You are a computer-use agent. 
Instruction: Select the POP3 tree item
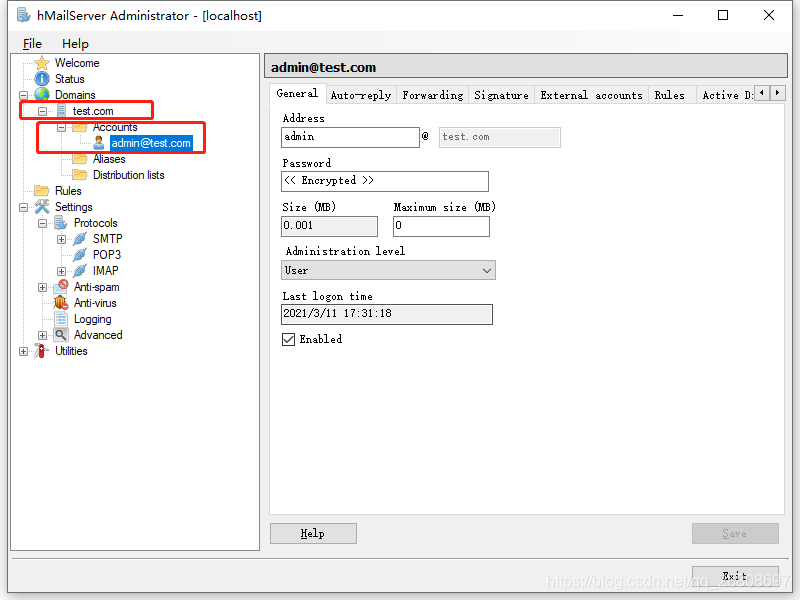[107, 255]
